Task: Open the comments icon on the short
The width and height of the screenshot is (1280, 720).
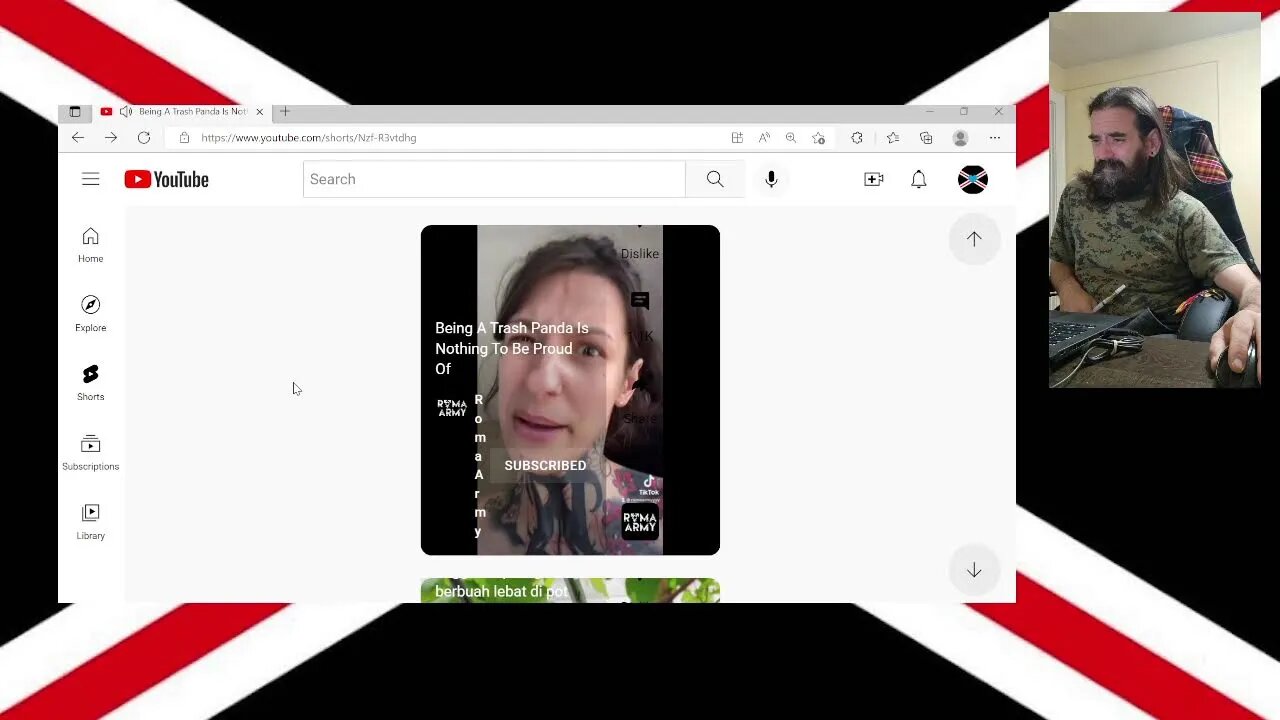Action: click(x=640, y=301)
